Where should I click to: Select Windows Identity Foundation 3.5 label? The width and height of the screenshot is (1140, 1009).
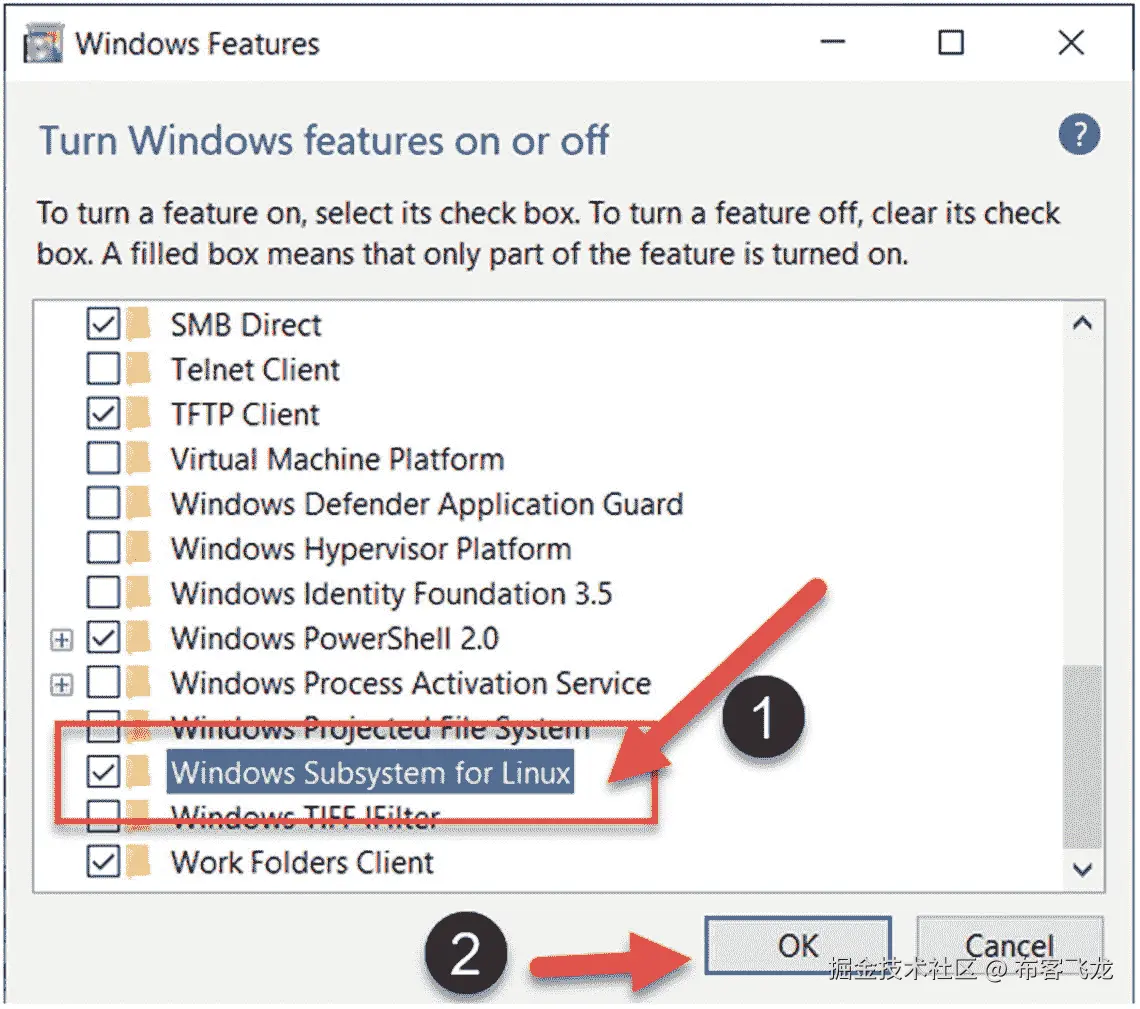click(392, 595)
